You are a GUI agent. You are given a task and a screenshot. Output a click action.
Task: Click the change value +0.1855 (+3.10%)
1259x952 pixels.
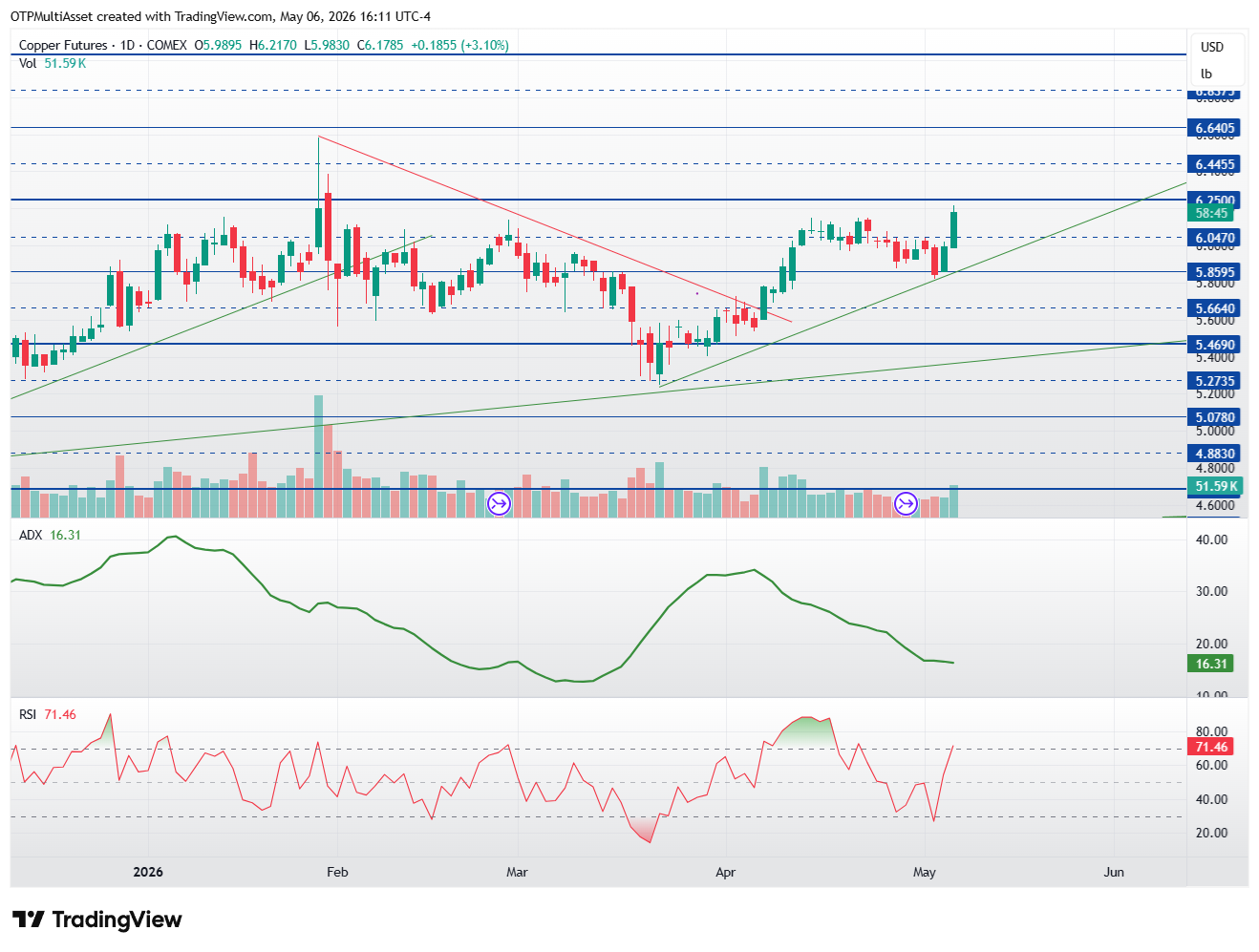click(x=459, y=45)
